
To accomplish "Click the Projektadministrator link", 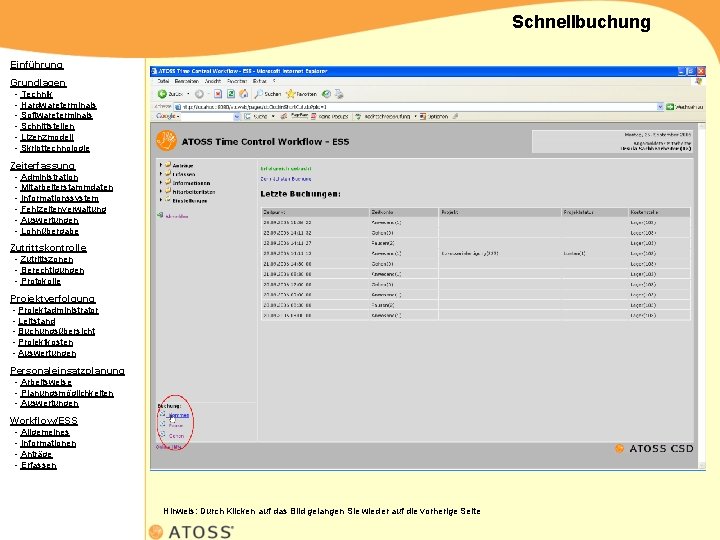I will (x=58, y=310).
